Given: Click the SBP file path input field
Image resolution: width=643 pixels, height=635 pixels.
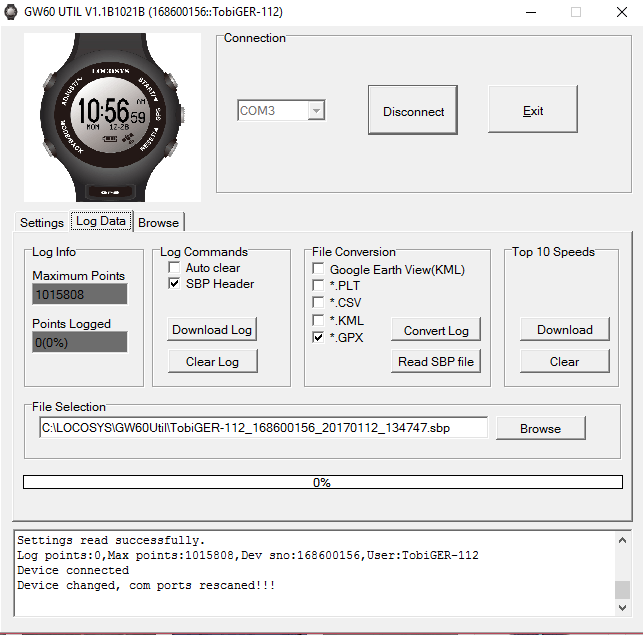Looking at the screenshot, I should [263, 428].
